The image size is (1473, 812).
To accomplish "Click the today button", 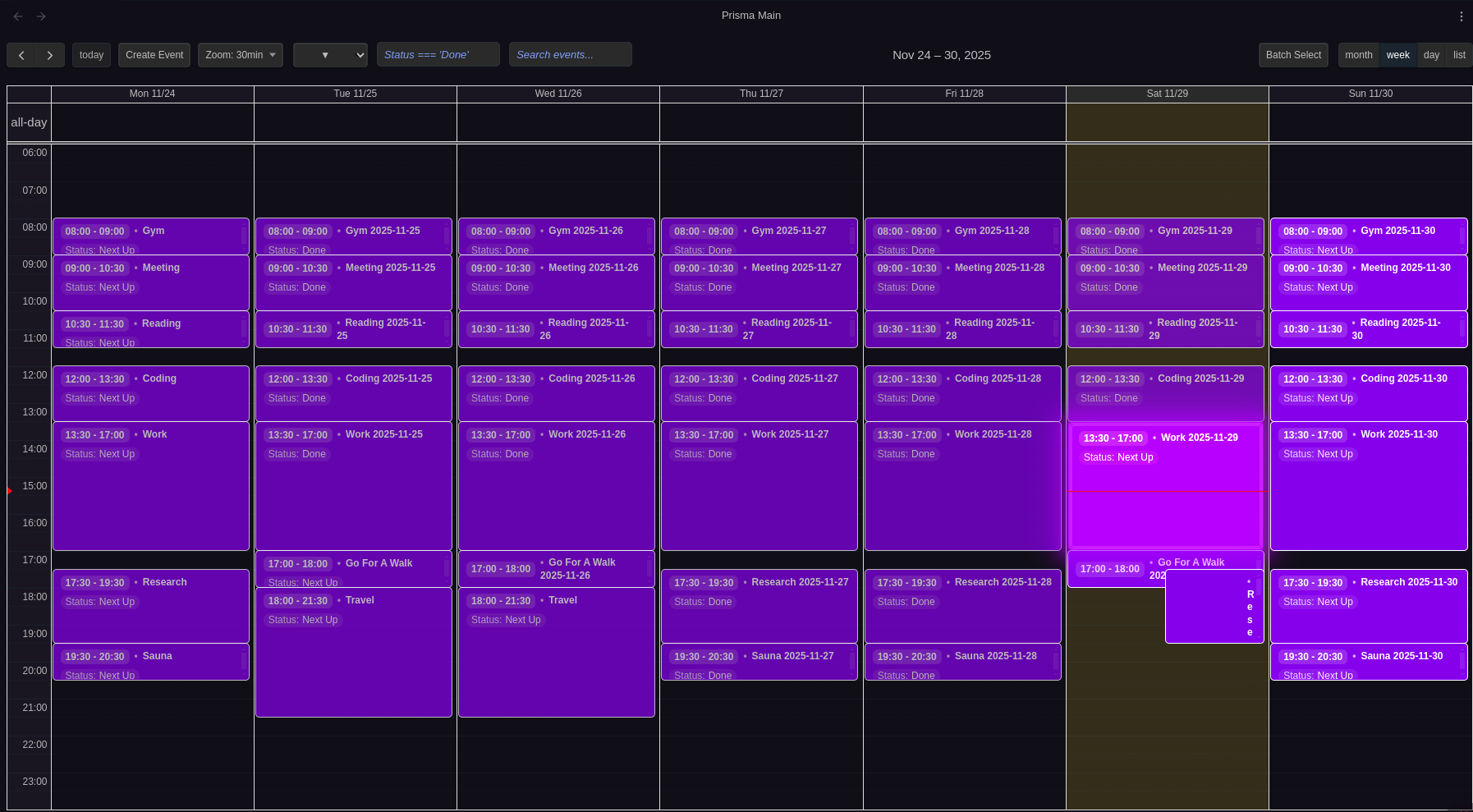I will (x=91, y=55).
